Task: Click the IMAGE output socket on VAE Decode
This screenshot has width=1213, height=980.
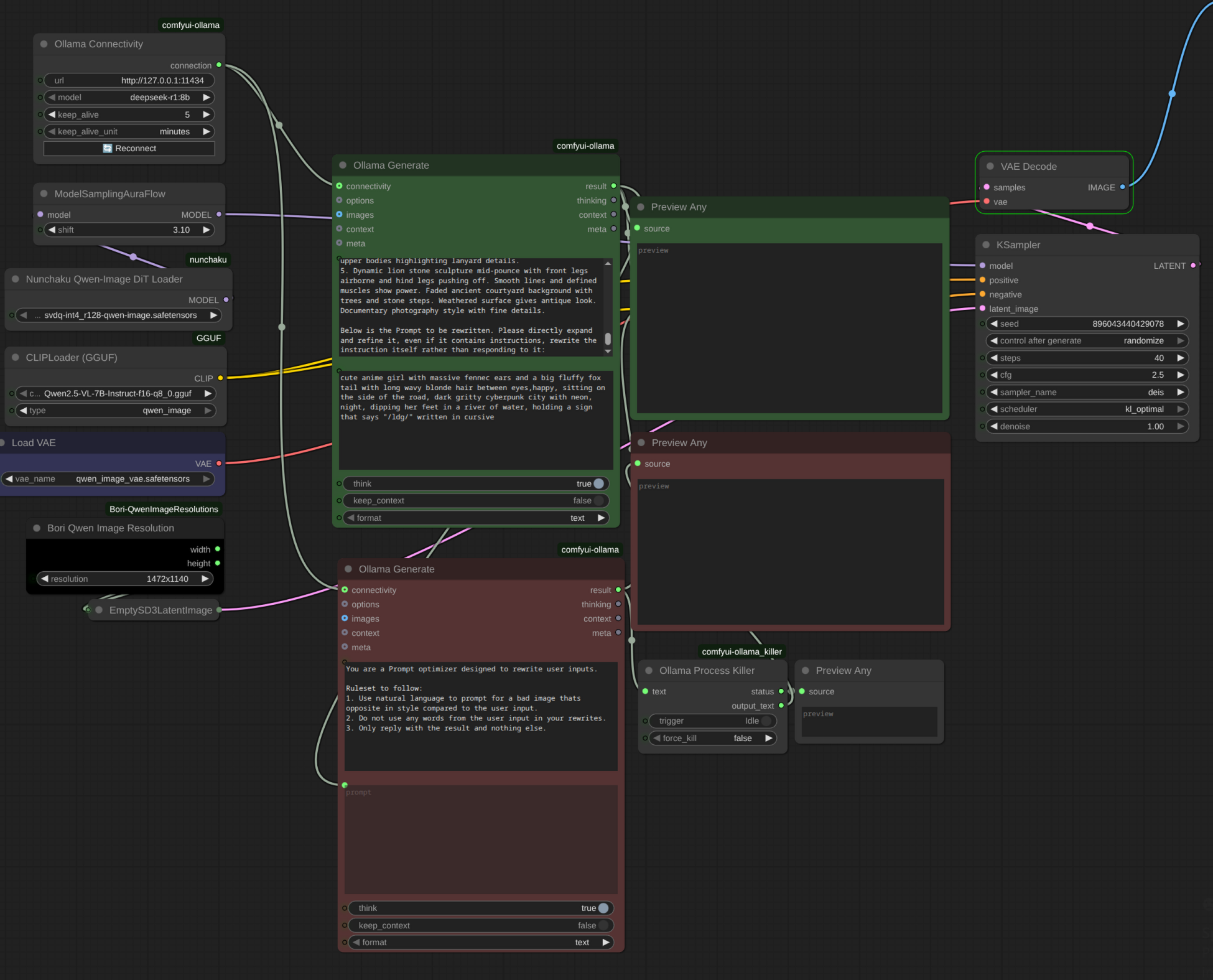Action: 1122,187
